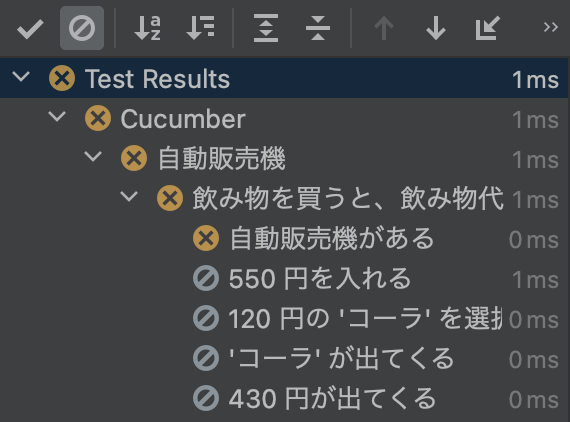Collapse the Cucumber node

point(57,117)
